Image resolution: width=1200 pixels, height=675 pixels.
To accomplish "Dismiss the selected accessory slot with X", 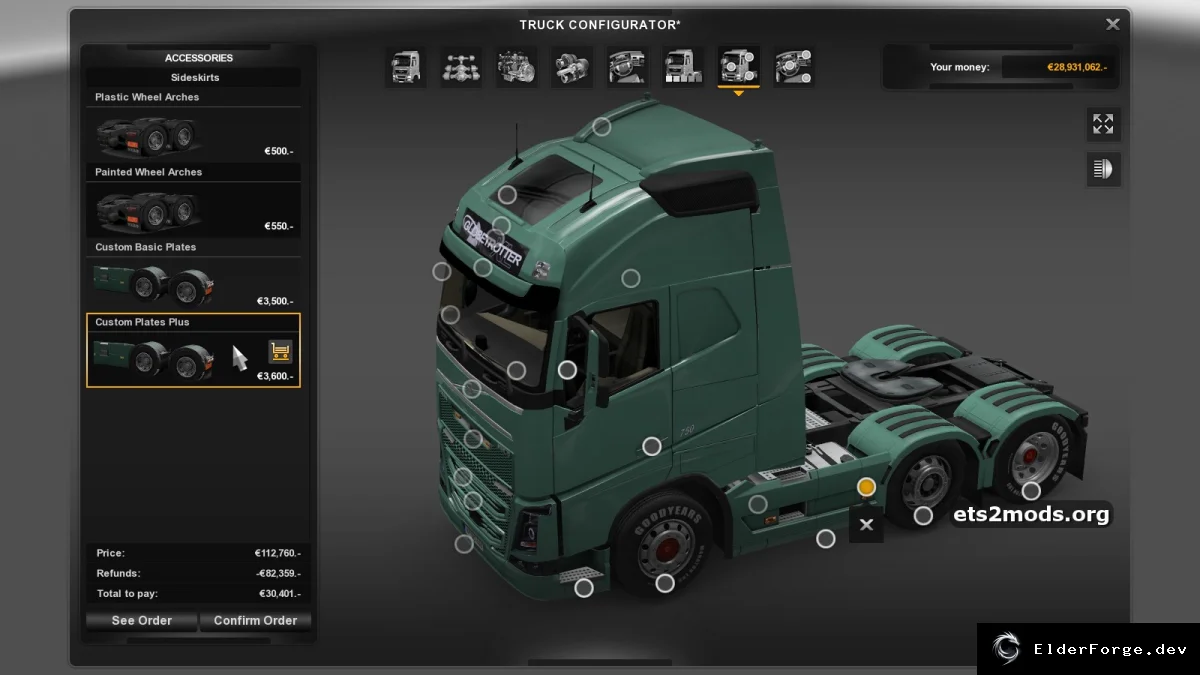I will tap(866, 525).
